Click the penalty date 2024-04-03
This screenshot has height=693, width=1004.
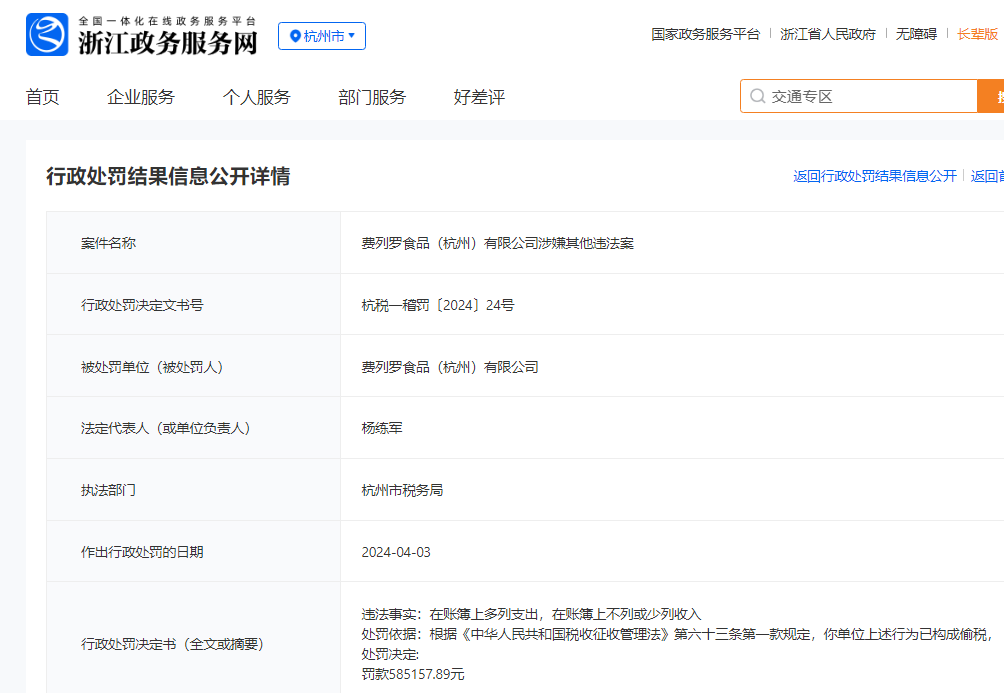[x=396, y=552]
